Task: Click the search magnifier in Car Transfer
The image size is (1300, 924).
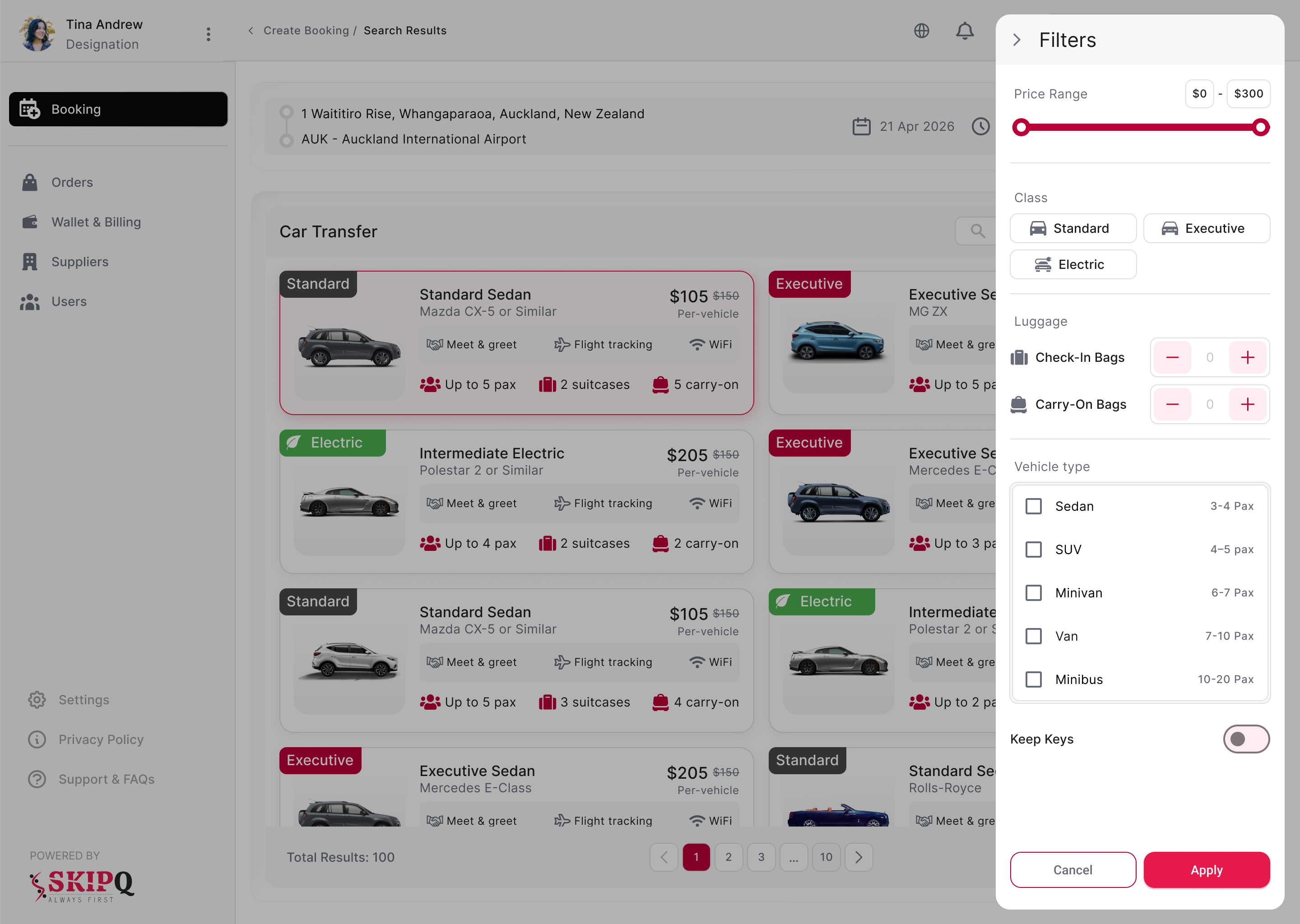Action: [977, 231]
